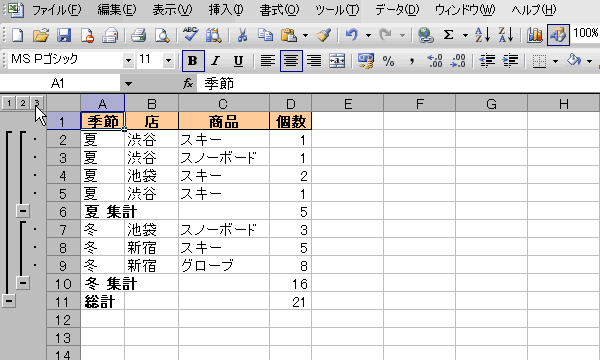Click the Merge and Center icon

(337, 61)
